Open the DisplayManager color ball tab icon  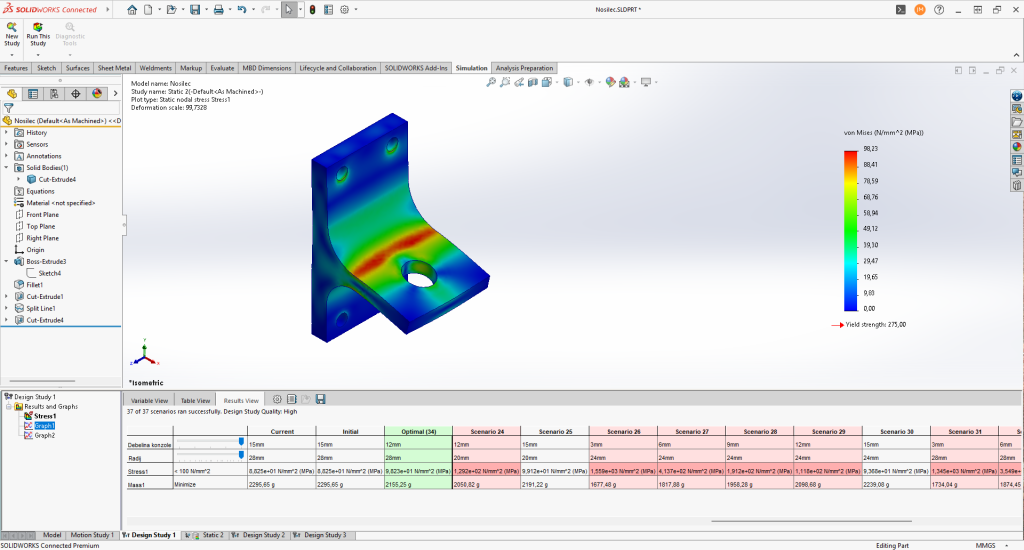tap(97, 93)
